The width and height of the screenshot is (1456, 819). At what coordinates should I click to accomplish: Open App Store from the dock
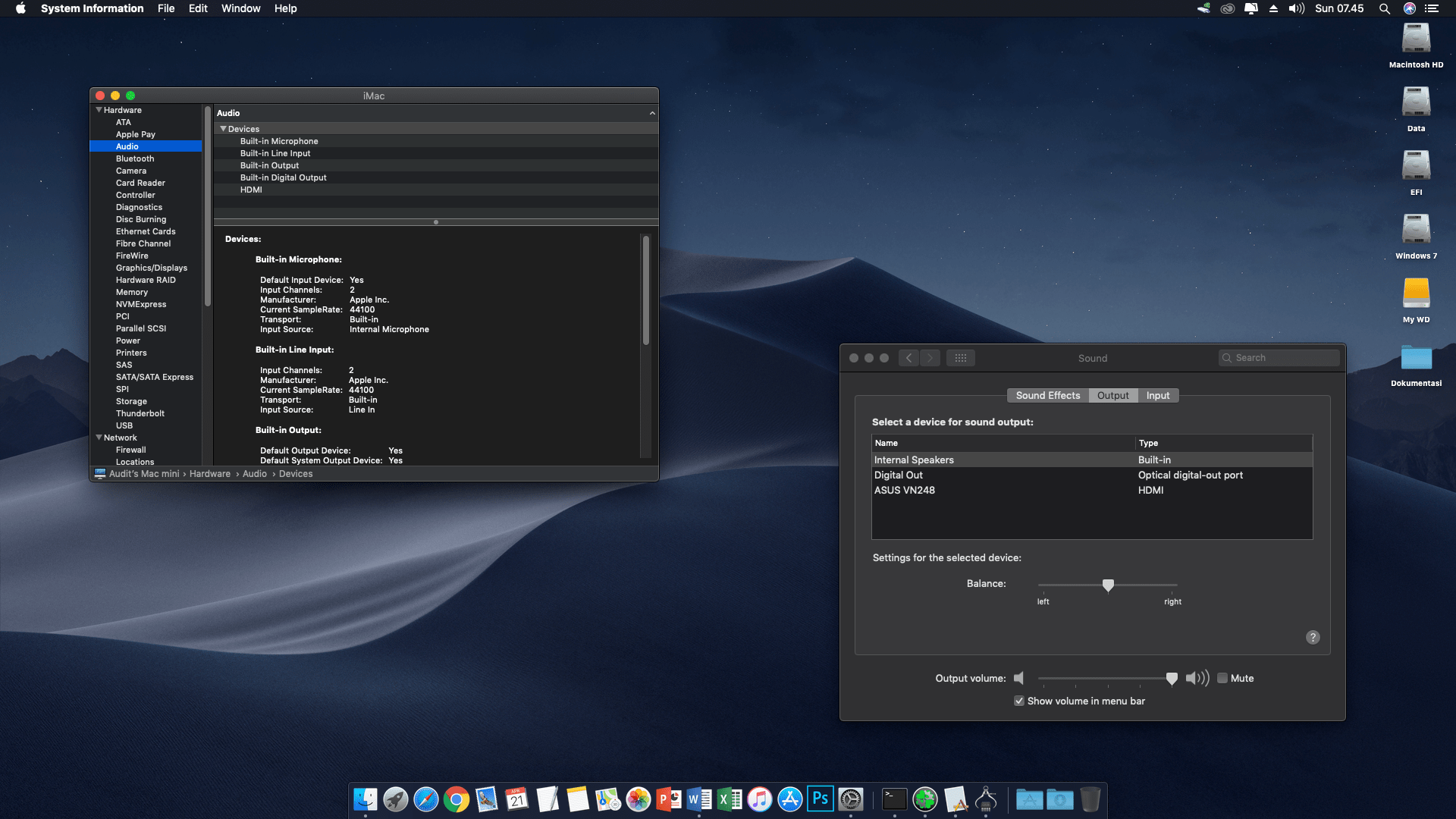[790, 799]
